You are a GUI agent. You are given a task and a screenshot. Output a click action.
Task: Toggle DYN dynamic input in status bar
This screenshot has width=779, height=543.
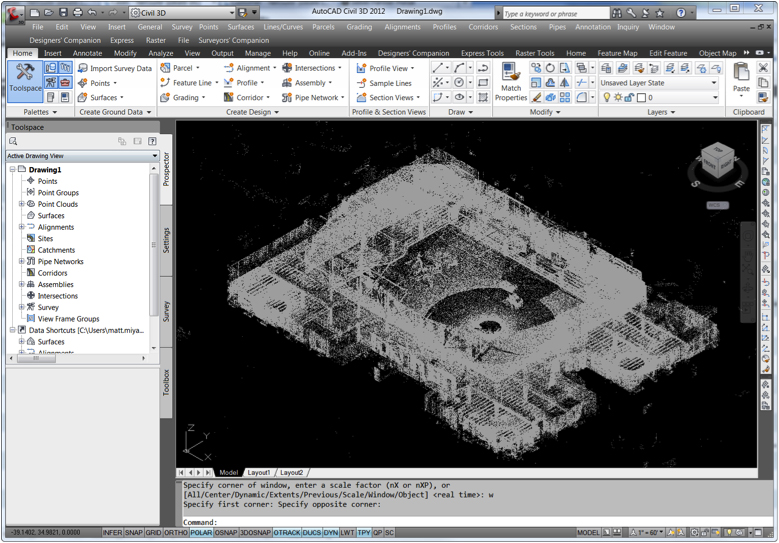330,533
